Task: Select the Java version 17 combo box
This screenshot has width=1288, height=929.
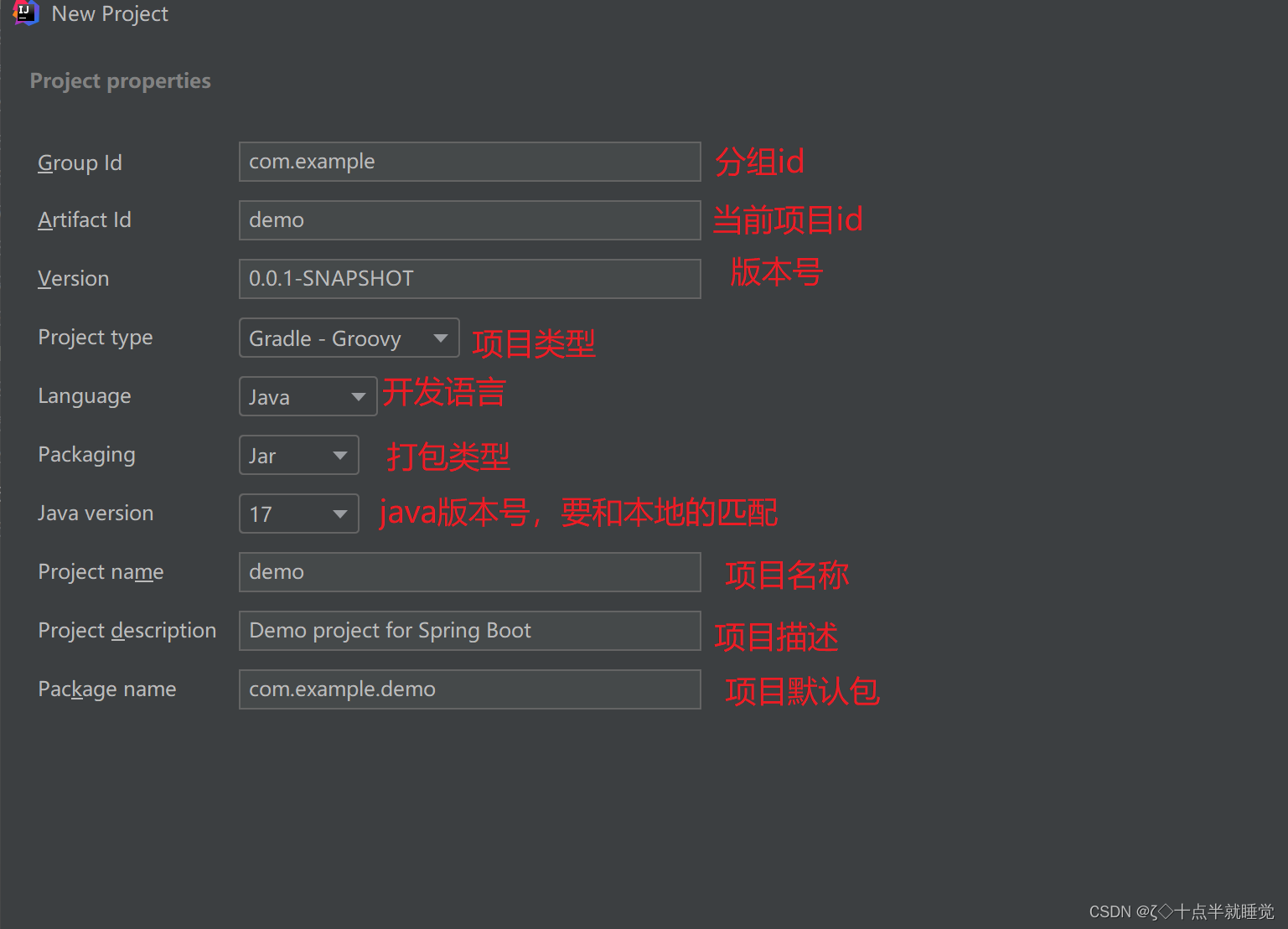Action: point(299,514)
